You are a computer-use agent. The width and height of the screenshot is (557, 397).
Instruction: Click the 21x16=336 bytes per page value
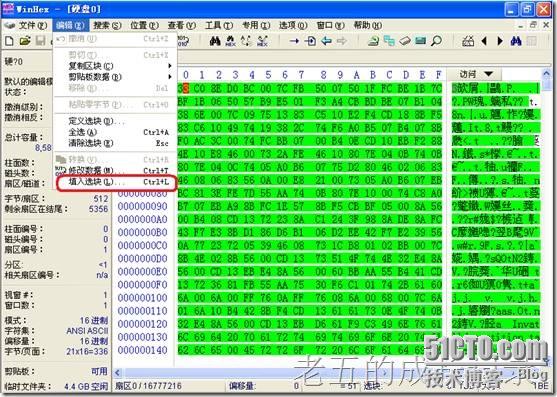87,352
